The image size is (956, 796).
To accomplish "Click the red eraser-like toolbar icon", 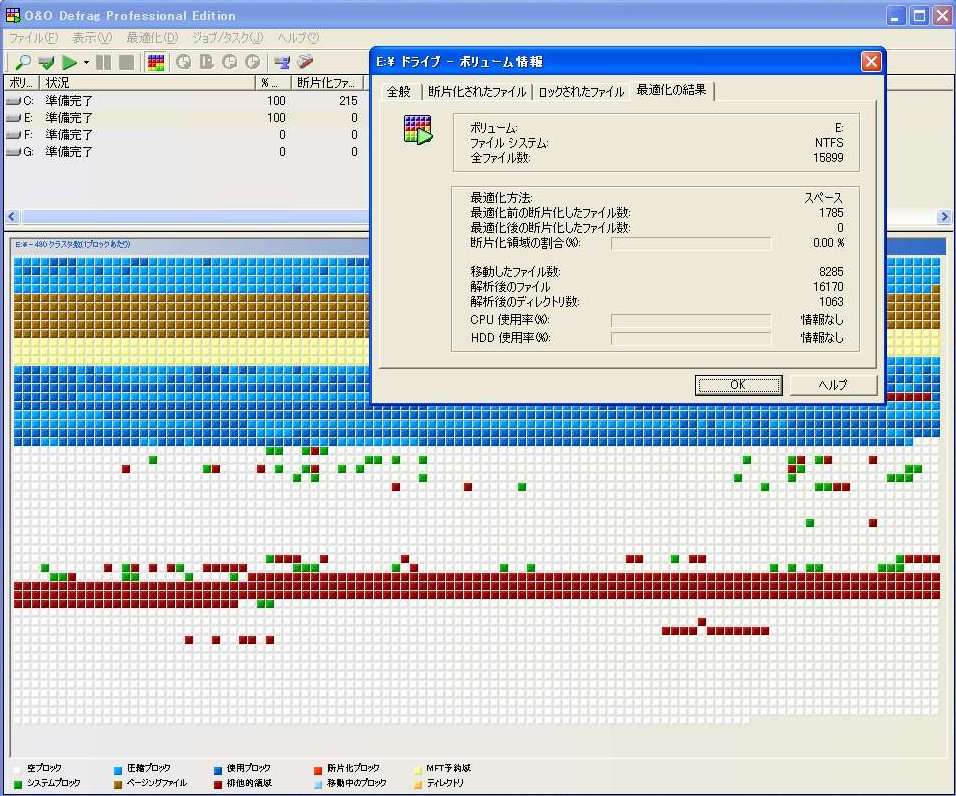I will (x=305, y=61).
